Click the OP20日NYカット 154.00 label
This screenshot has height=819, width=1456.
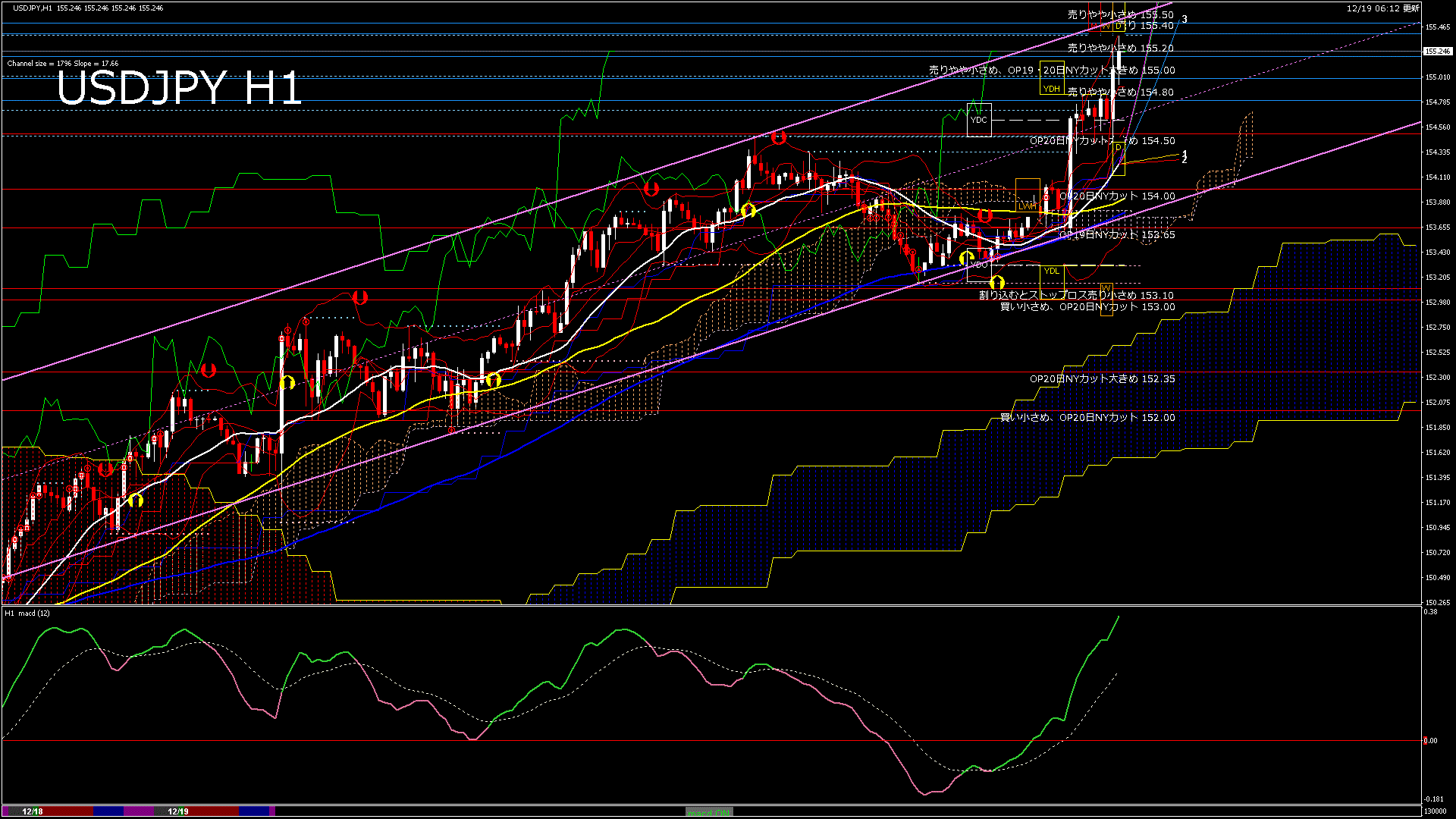[1116, 196]
